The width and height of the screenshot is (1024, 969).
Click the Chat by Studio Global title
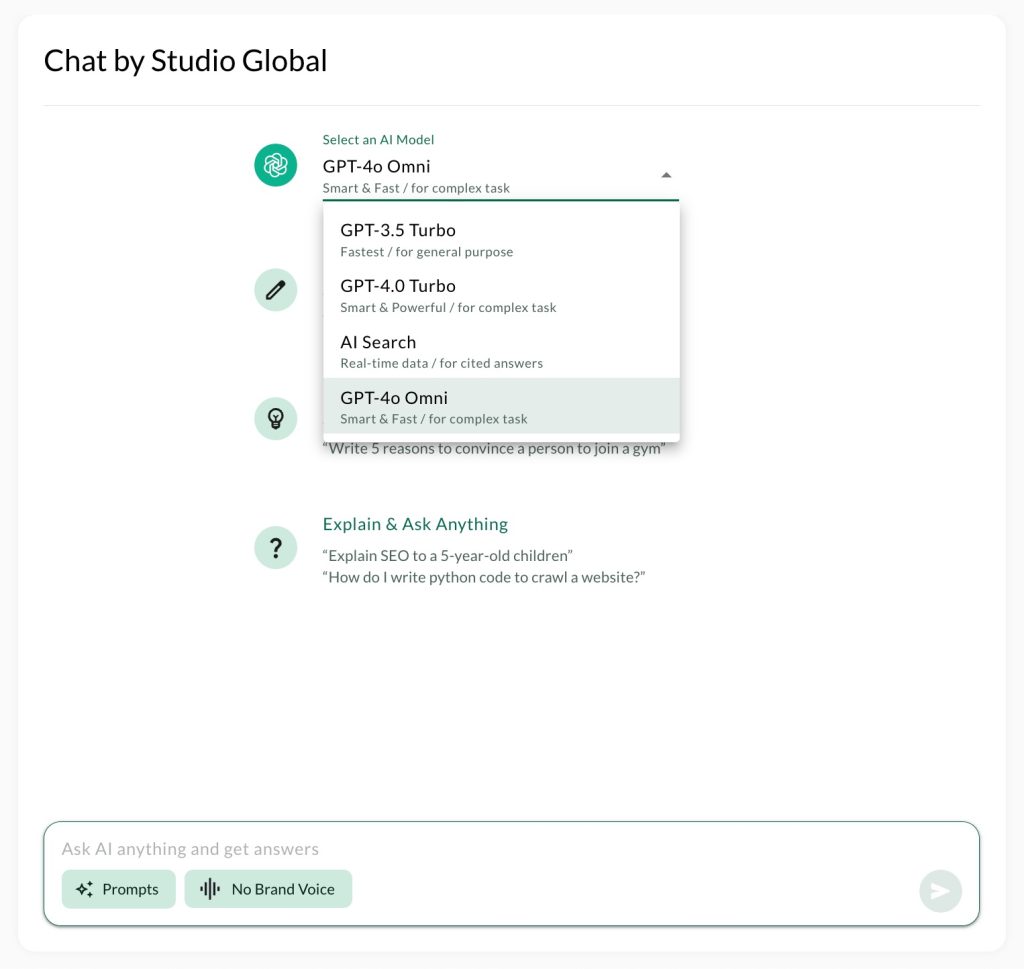185,61
